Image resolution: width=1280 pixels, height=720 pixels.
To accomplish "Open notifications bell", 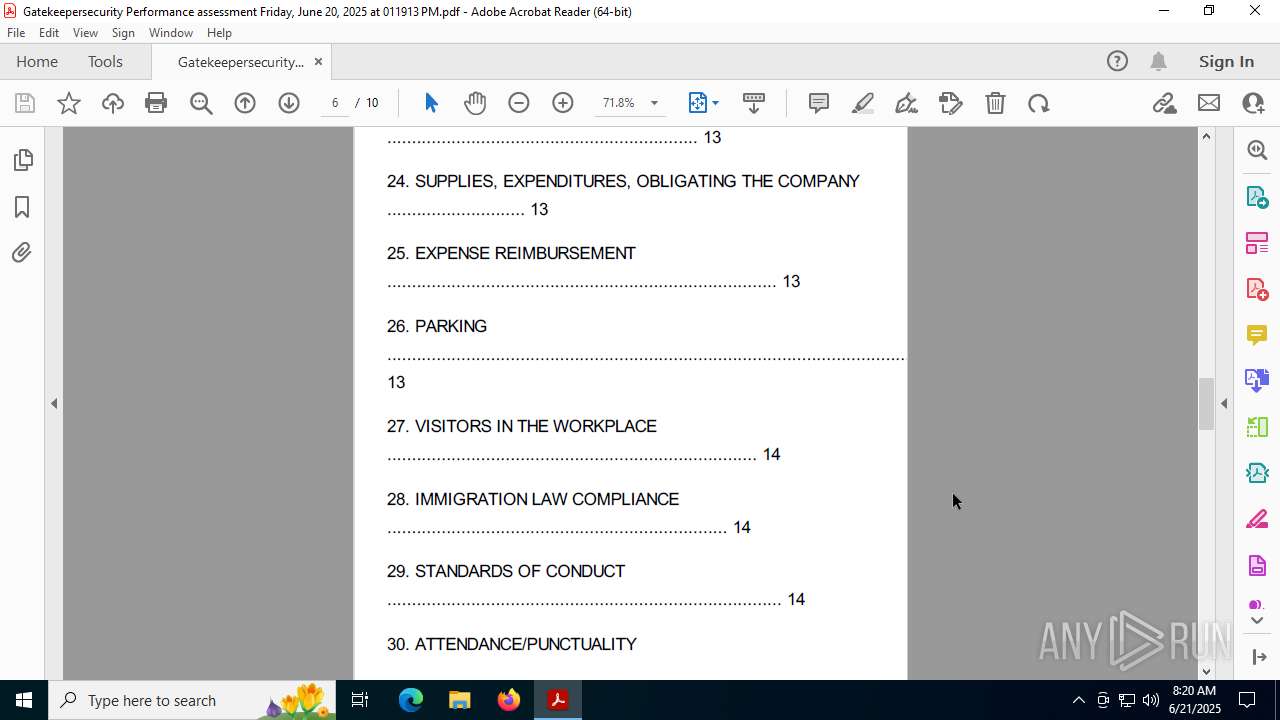I will tap(1159, 62).
